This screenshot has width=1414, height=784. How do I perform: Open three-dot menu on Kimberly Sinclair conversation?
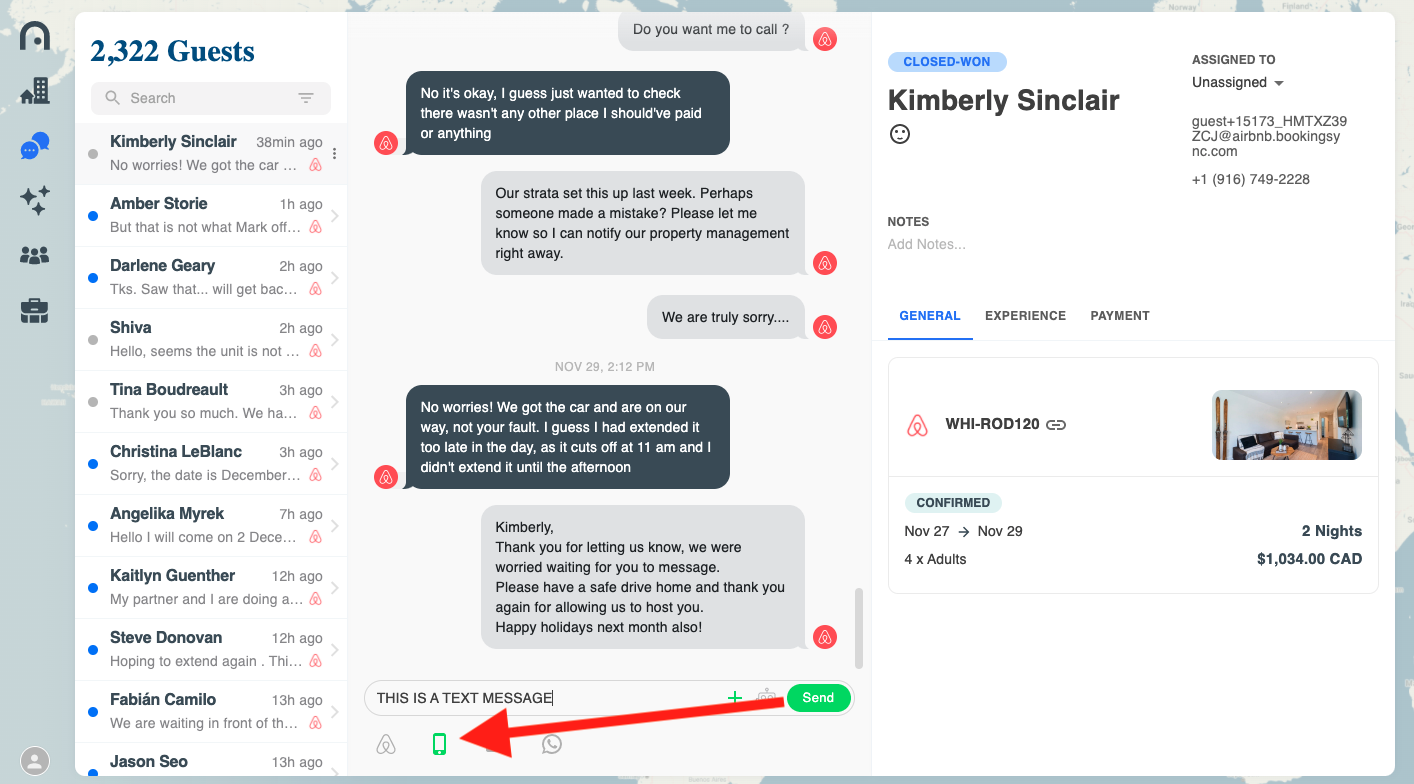point(335,154)
